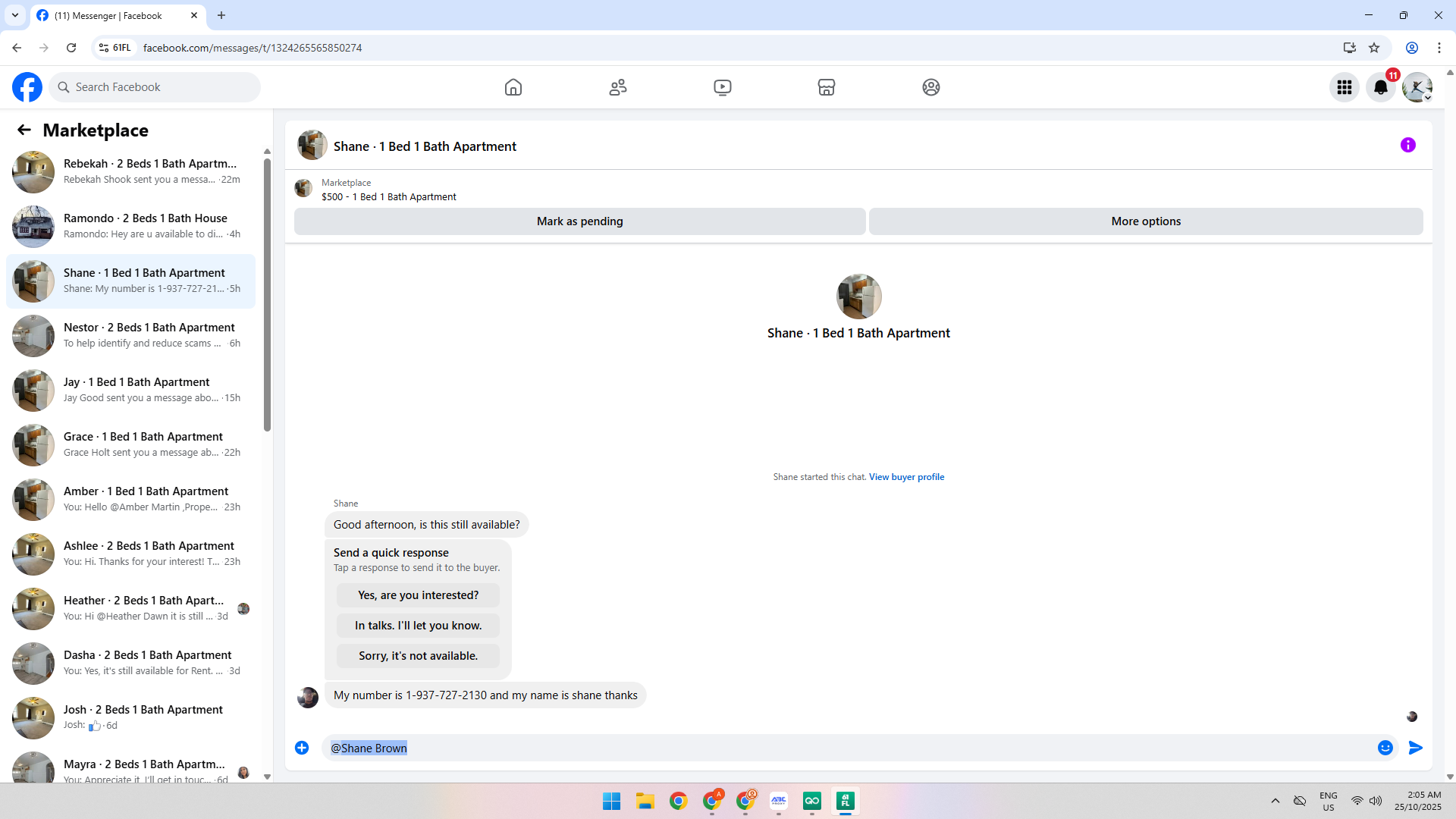This screenshot has height=819, width=1456.
Task: Click Shane's phone number message bubble
Action: pyautogui.click(x=485, y=695)
